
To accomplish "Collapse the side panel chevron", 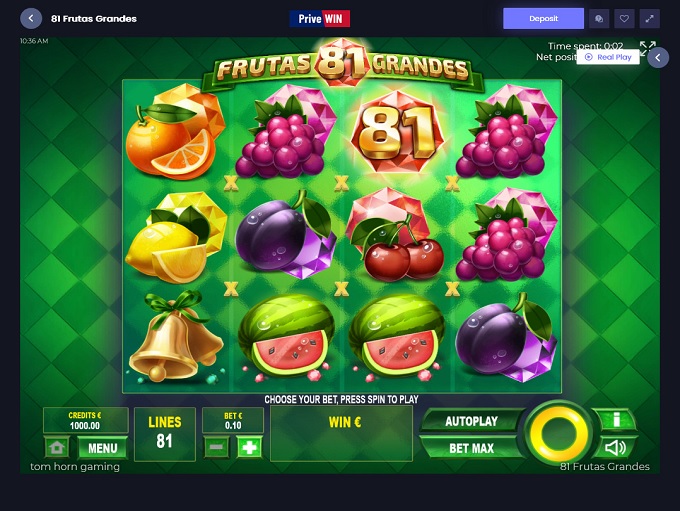I will point(658,57).
